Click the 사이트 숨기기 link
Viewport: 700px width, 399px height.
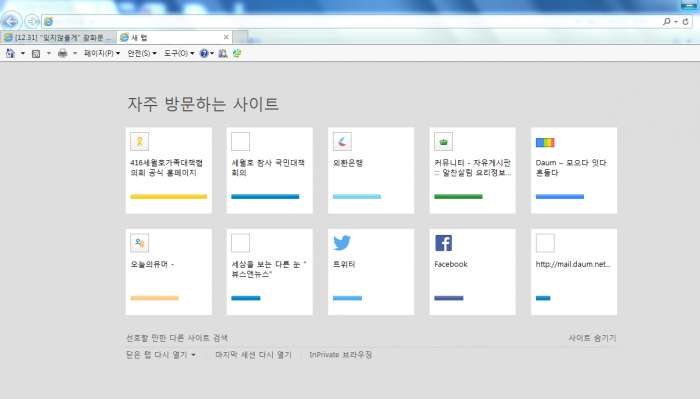pyautogui.click(x=592, y=338)
